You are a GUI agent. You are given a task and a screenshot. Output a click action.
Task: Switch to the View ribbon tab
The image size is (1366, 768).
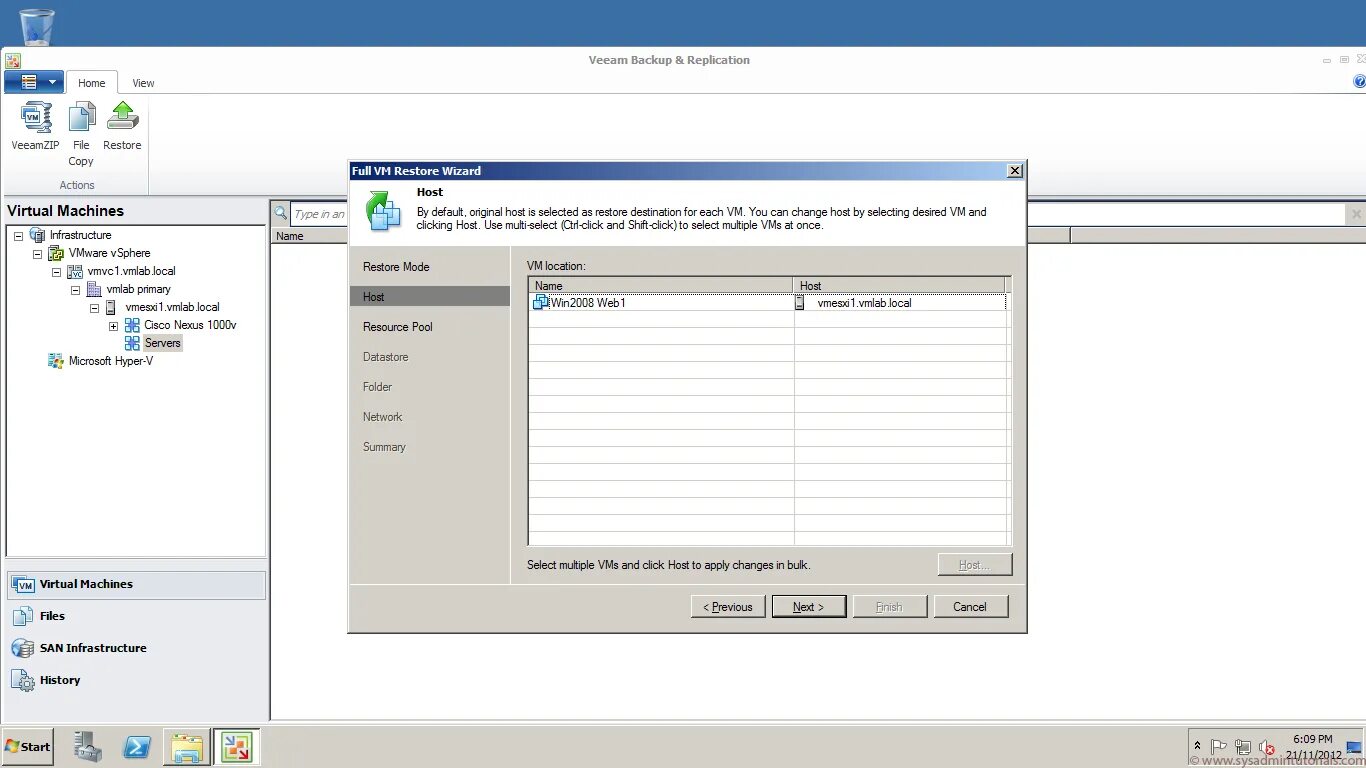pyautogui.click(x=143, y=83)
